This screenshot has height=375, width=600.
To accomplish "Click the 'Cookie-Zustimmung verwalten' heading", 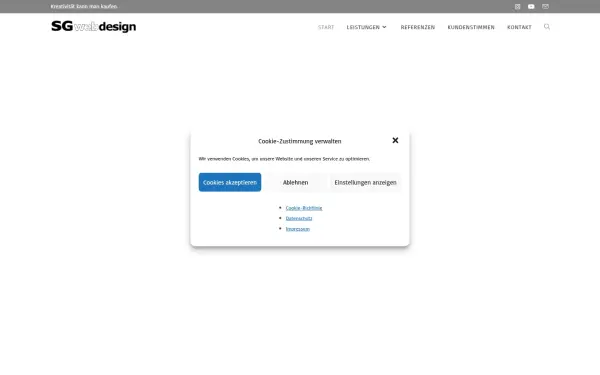I will (x=300, y=141).
